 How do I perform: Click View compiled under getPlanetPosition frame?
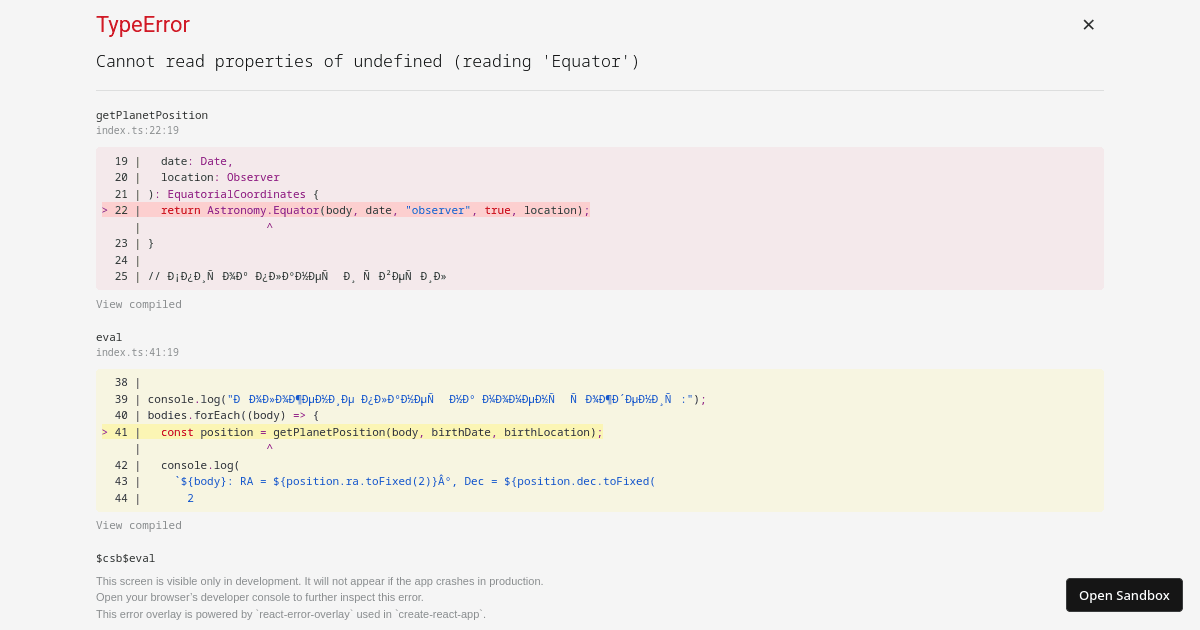click(x=138, y=304)
